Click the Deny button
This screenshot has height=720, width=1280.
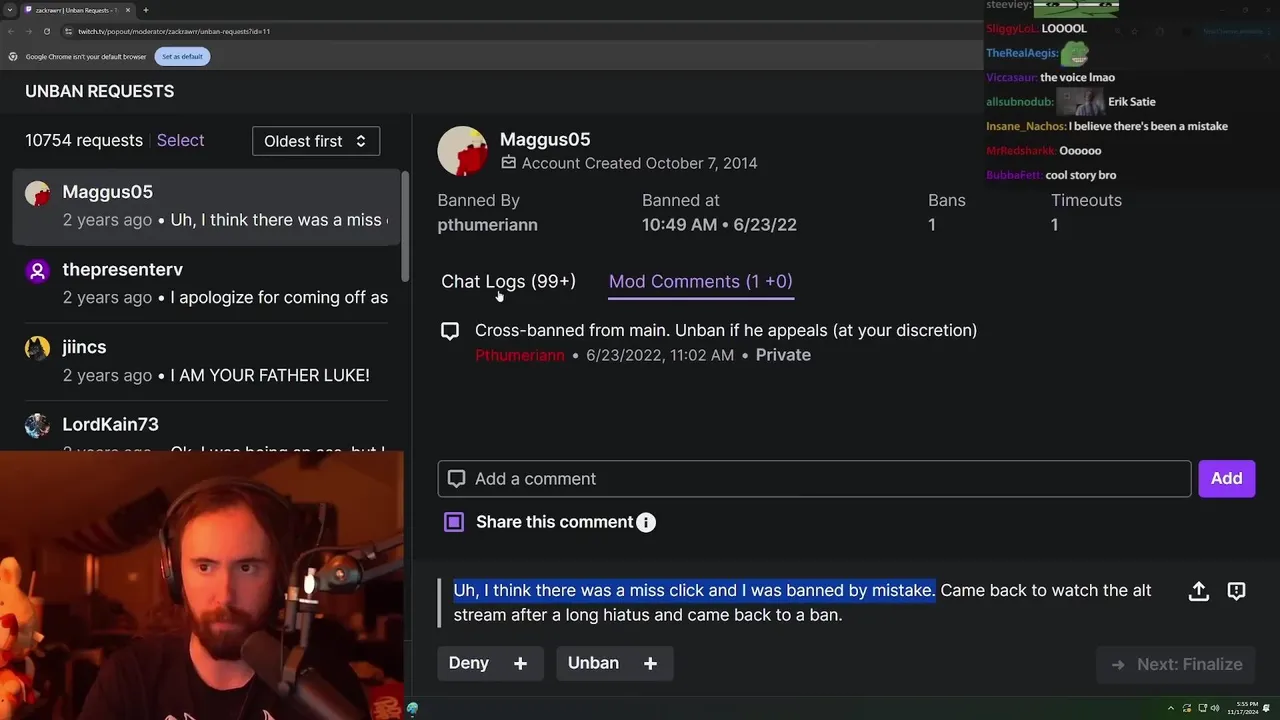point(469,663)
